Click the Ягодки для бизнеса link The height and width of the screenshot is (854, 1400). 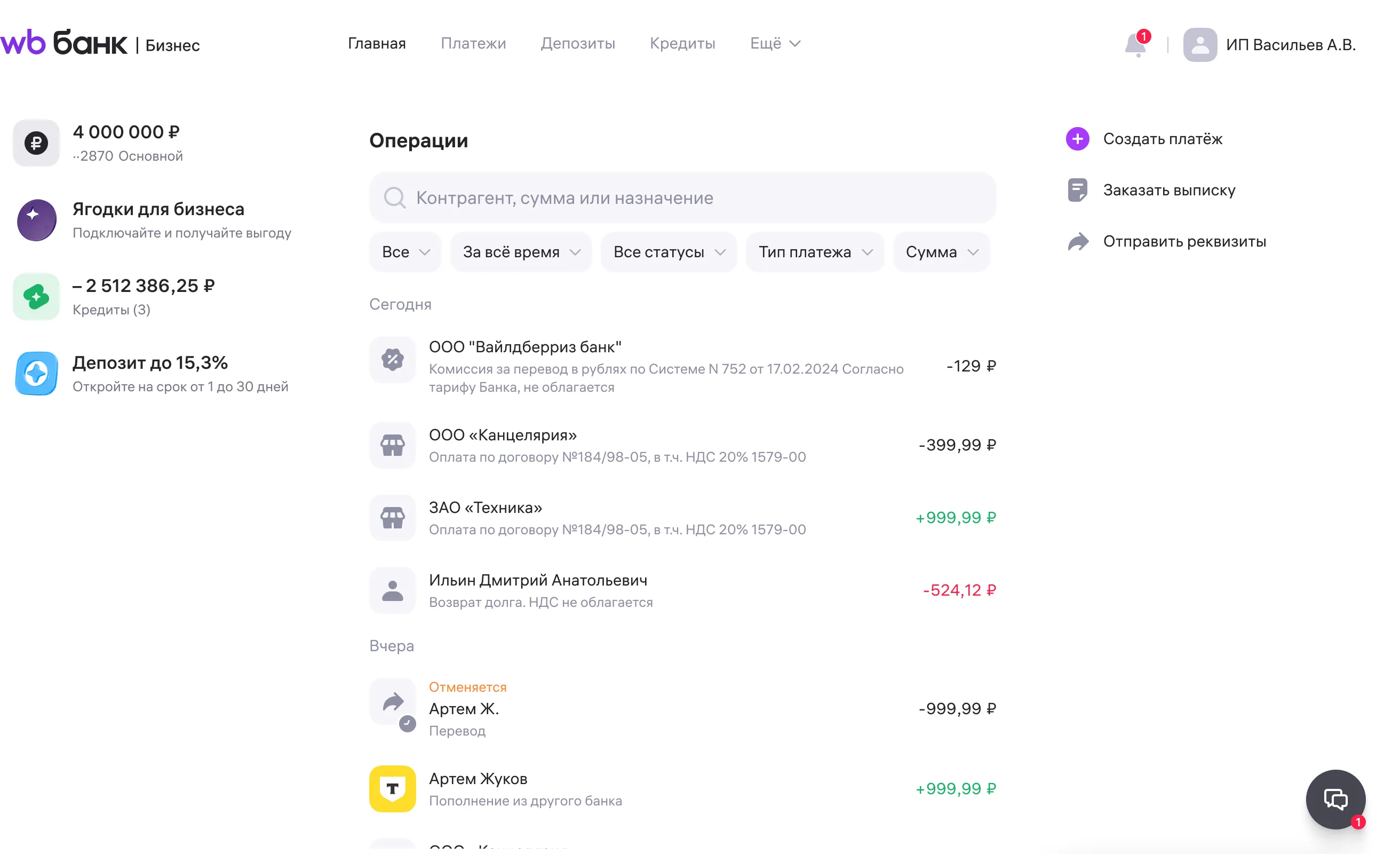[x=158, y=209]
